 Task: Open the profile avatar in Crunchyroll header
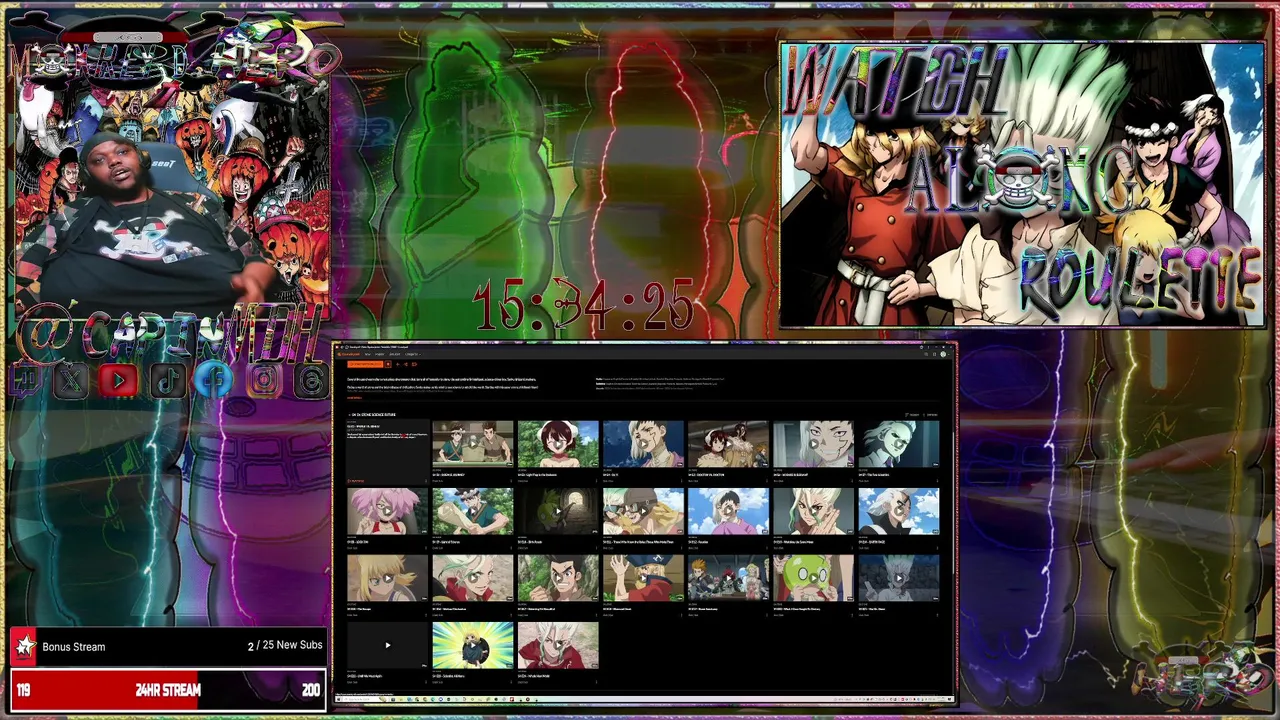[x=943, y=354]
